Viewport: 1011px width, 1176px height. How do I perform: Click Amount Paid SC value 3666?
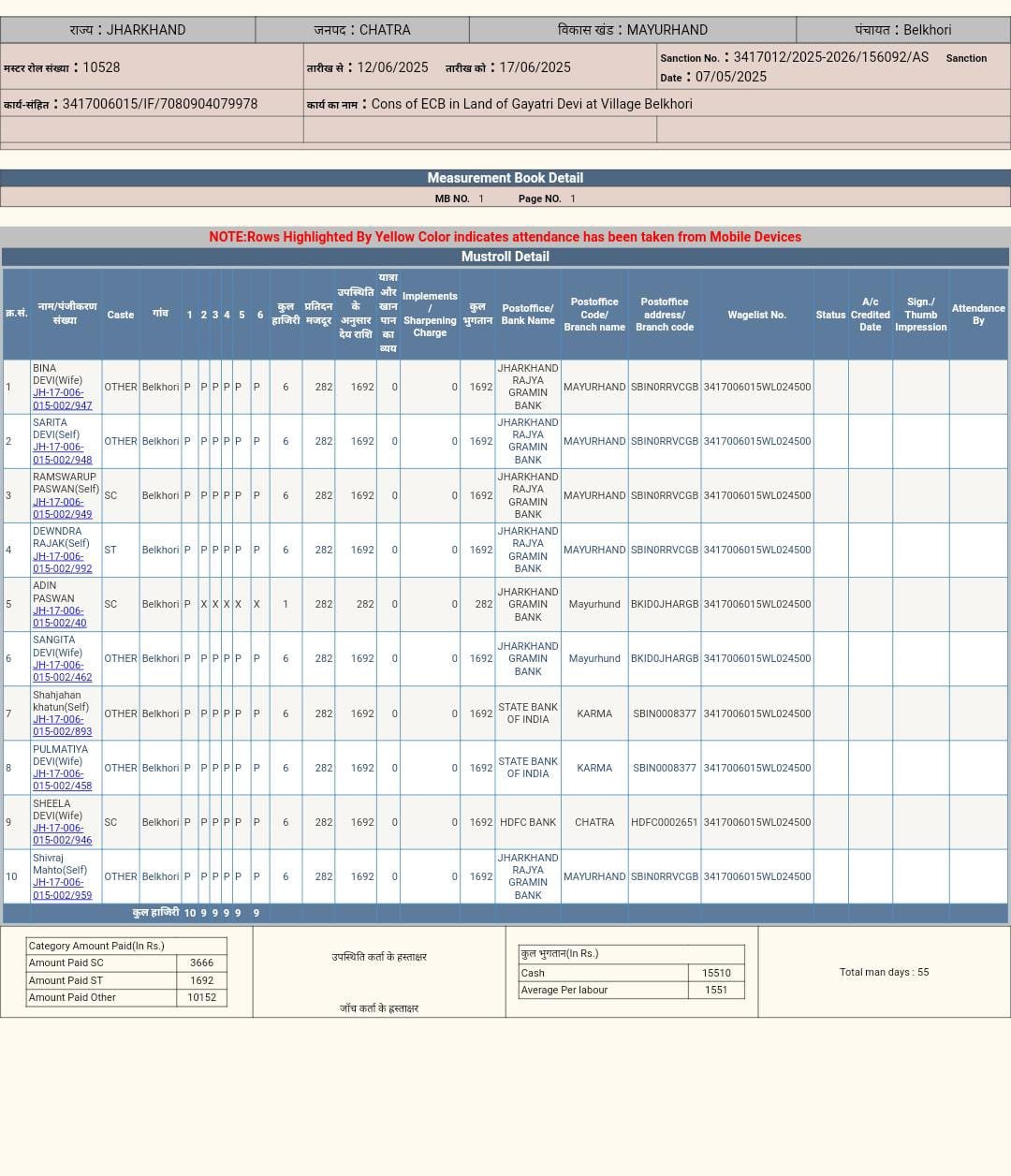pyautogui.click(x=202, y=963)
